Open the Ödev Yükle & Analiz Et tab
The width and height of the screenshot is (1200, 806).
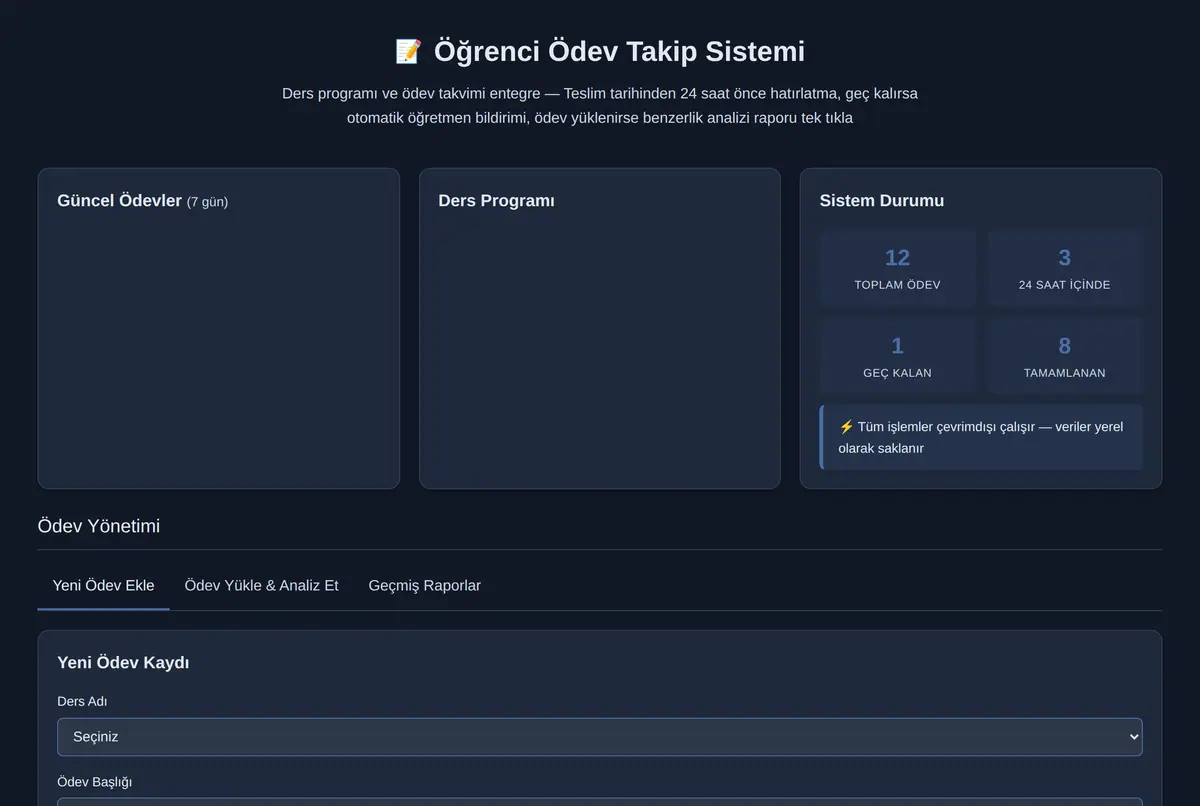262,585
